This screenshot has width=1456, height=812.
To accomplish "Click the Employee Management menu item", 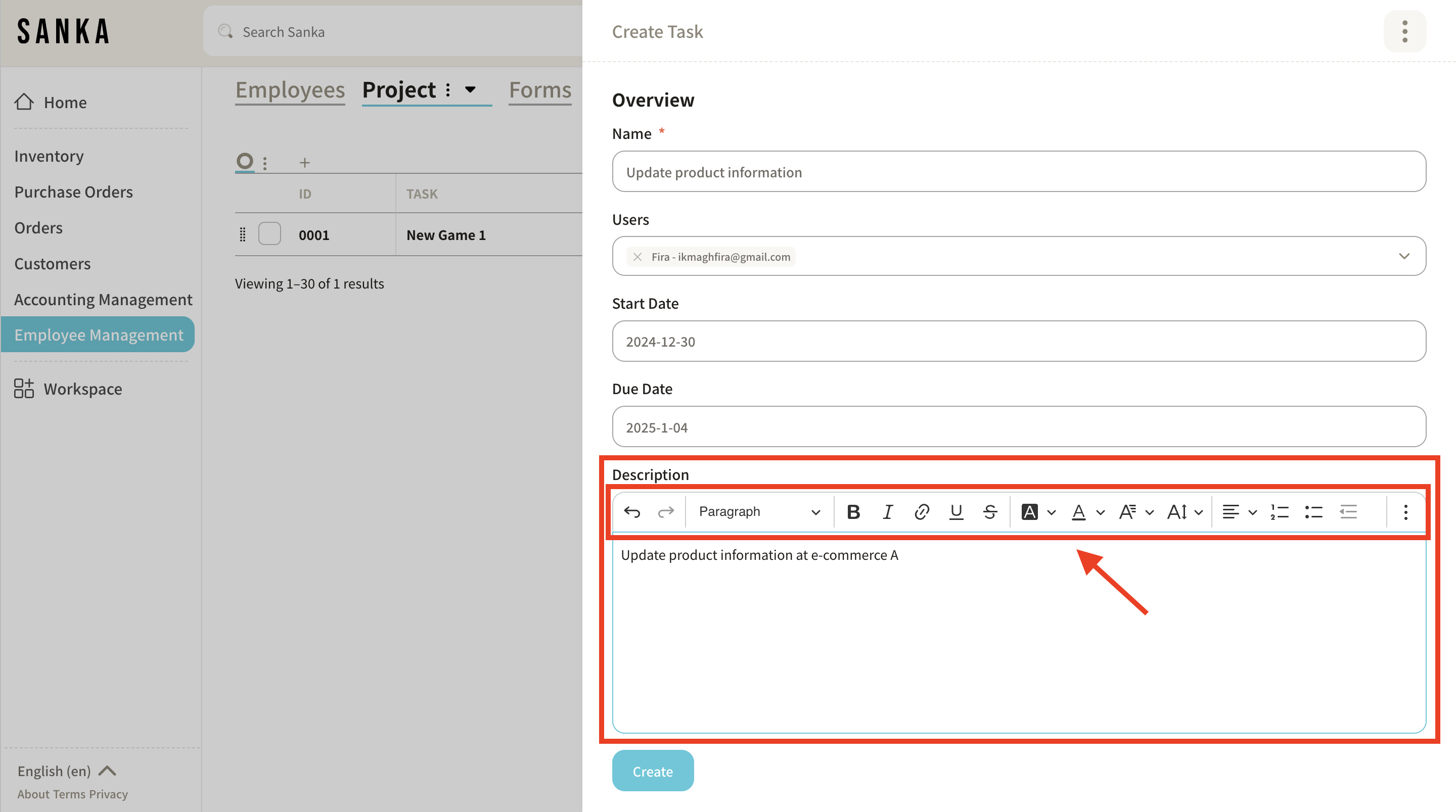I will (x=98, y=334).
